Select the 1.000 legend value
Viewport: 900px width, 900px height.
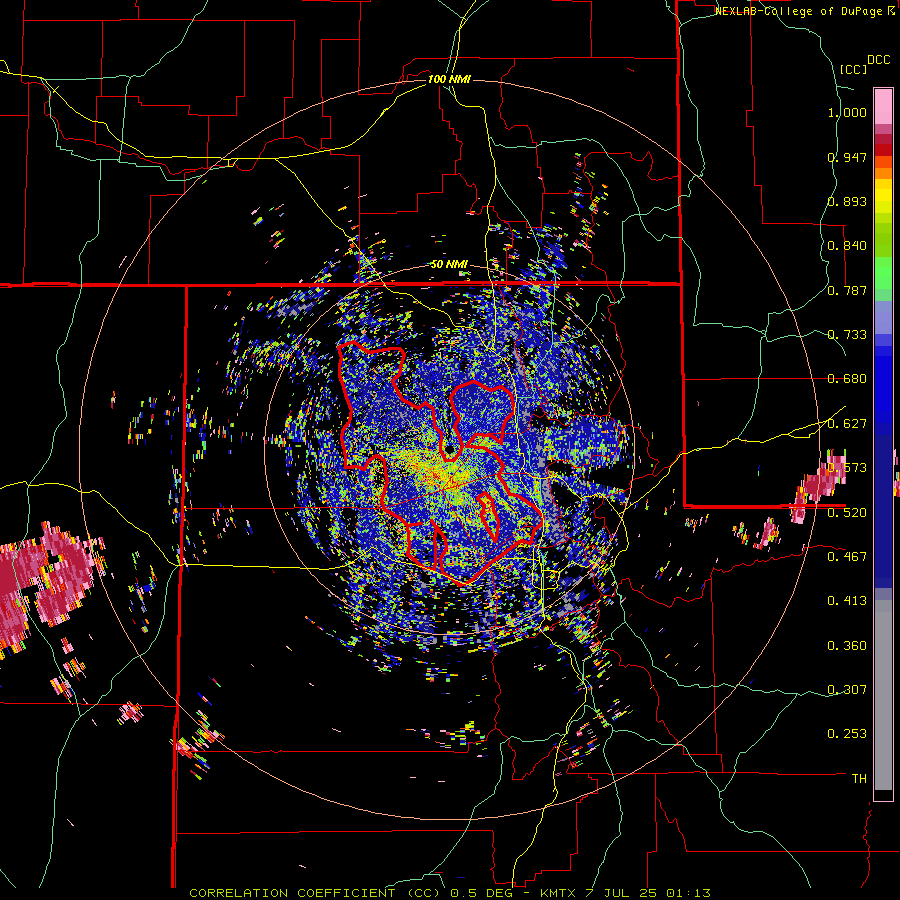click(x=847, y=112)
